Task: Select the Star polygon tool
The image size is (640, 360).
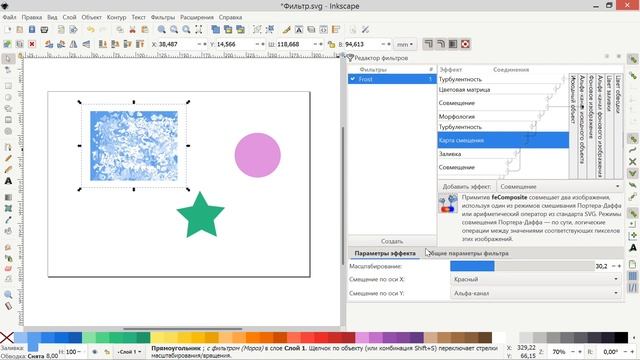Action: [x=8, y=109]
